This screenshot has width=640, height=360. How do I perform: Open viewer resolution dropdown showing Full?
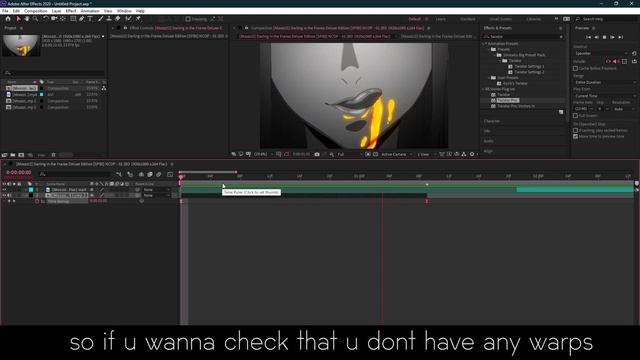click(349, 154)
